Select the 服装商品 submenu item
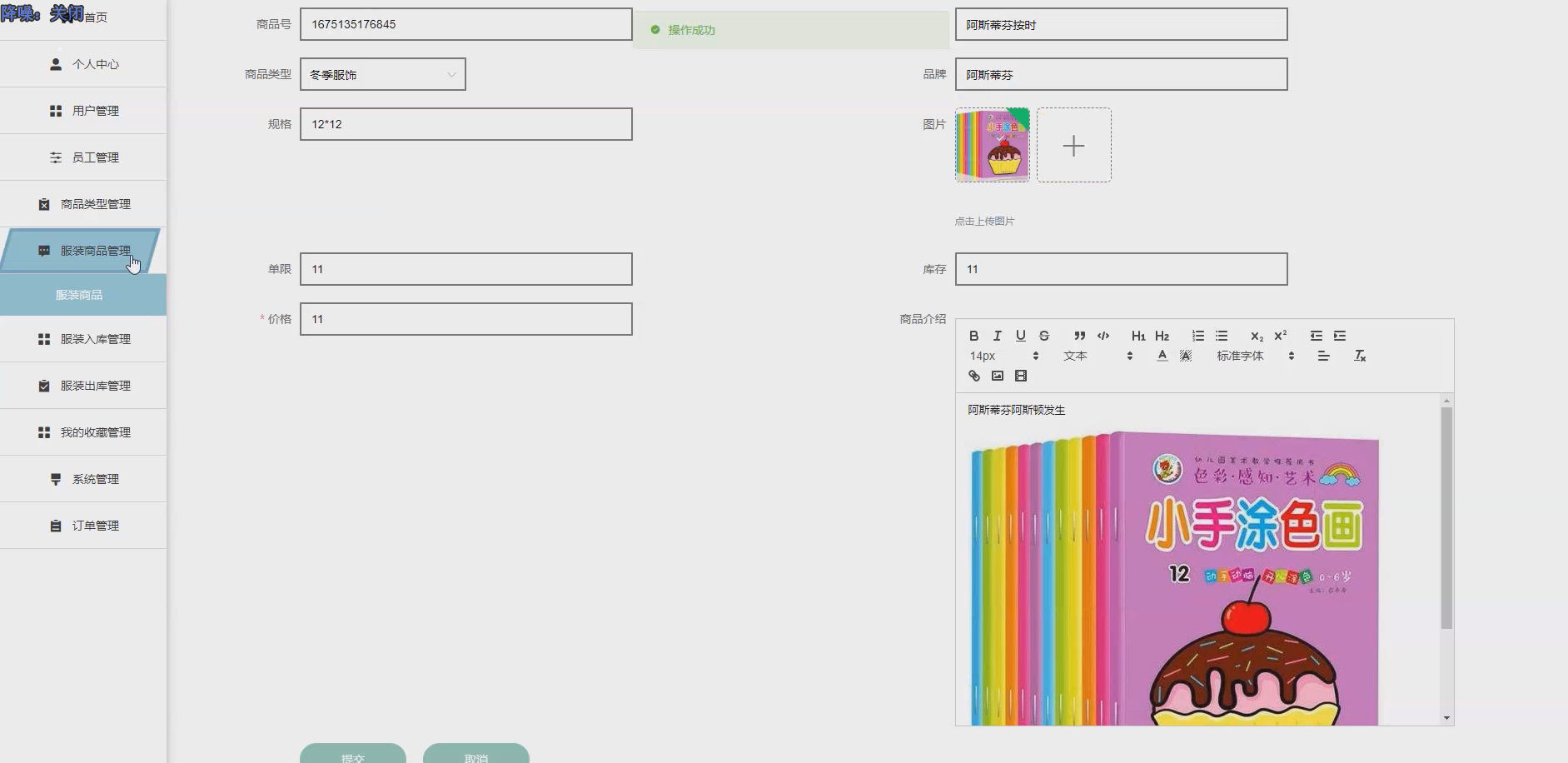This screenshot has height=763, width=1568. [83, 295]
